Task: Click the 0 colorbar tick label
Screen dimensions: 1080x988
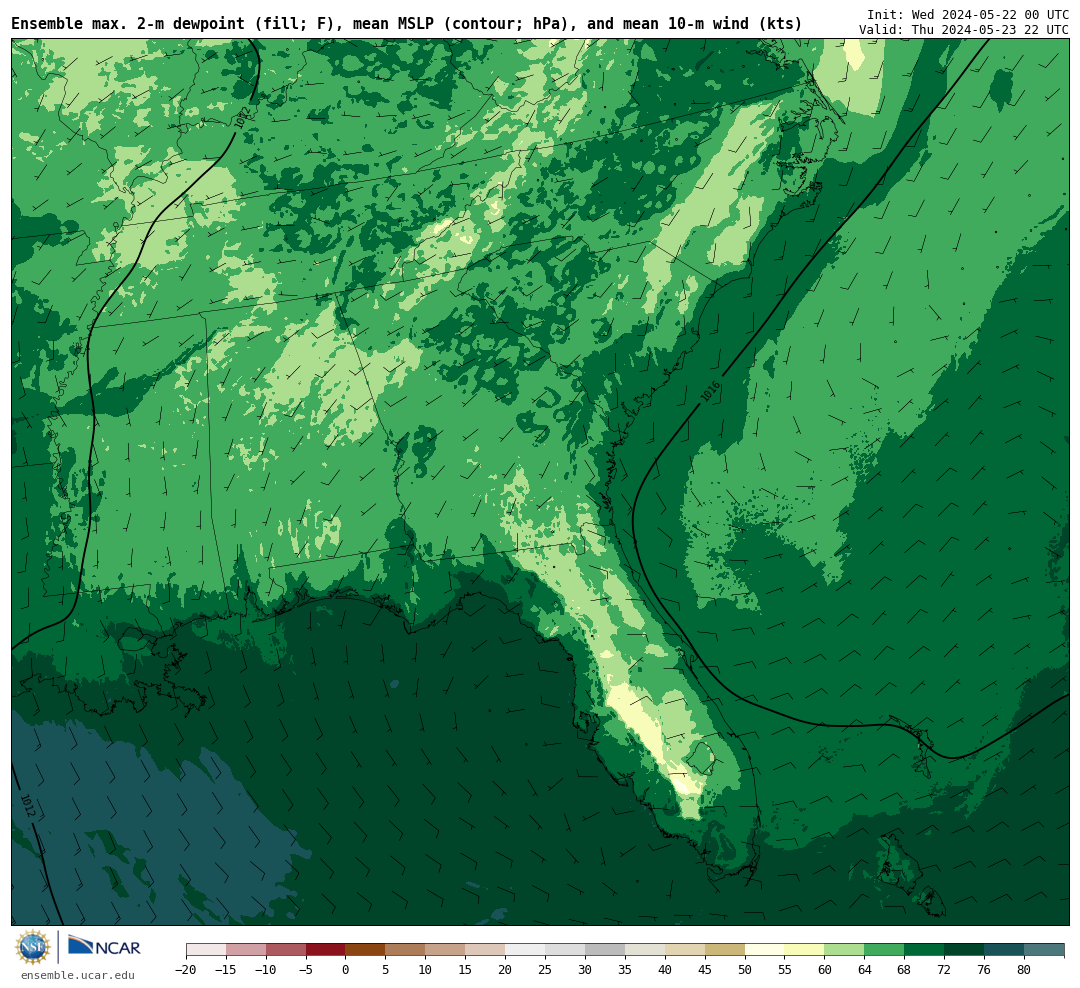Action: pyautogui.click(x=346, y=970)
